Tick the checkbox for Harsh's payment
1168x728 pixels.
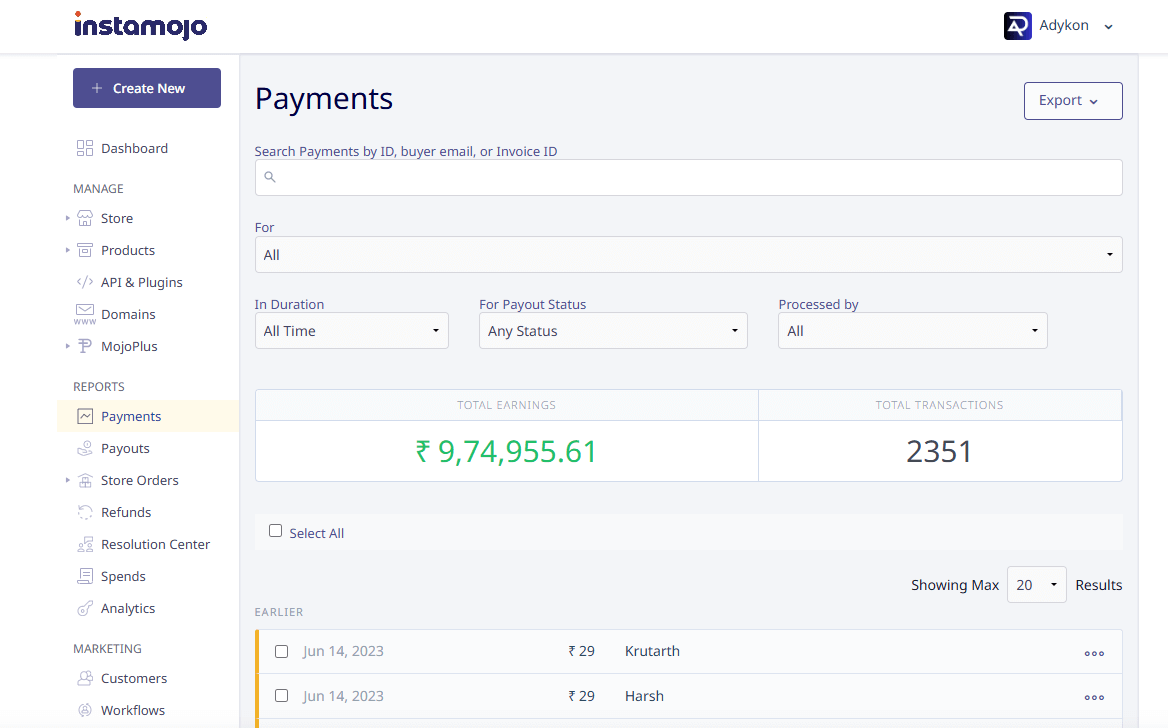(281, 695)
